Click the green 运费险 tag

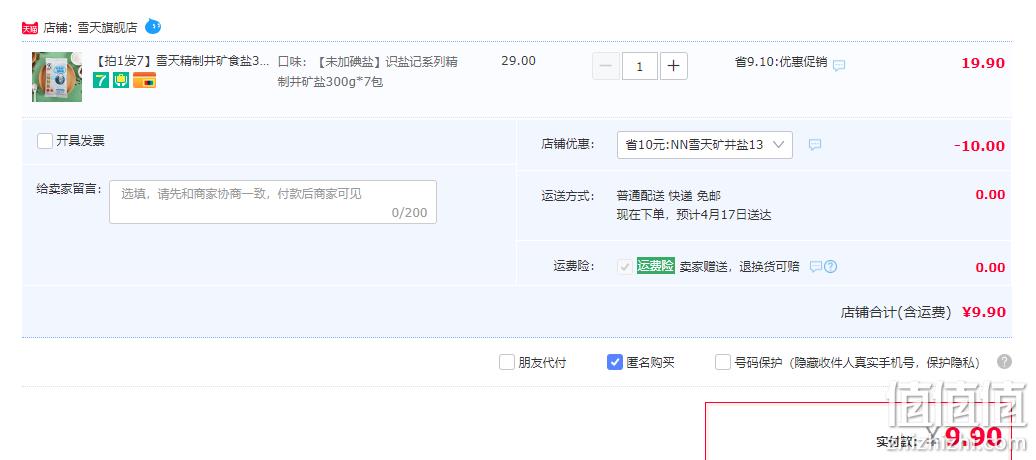point(655,266)
